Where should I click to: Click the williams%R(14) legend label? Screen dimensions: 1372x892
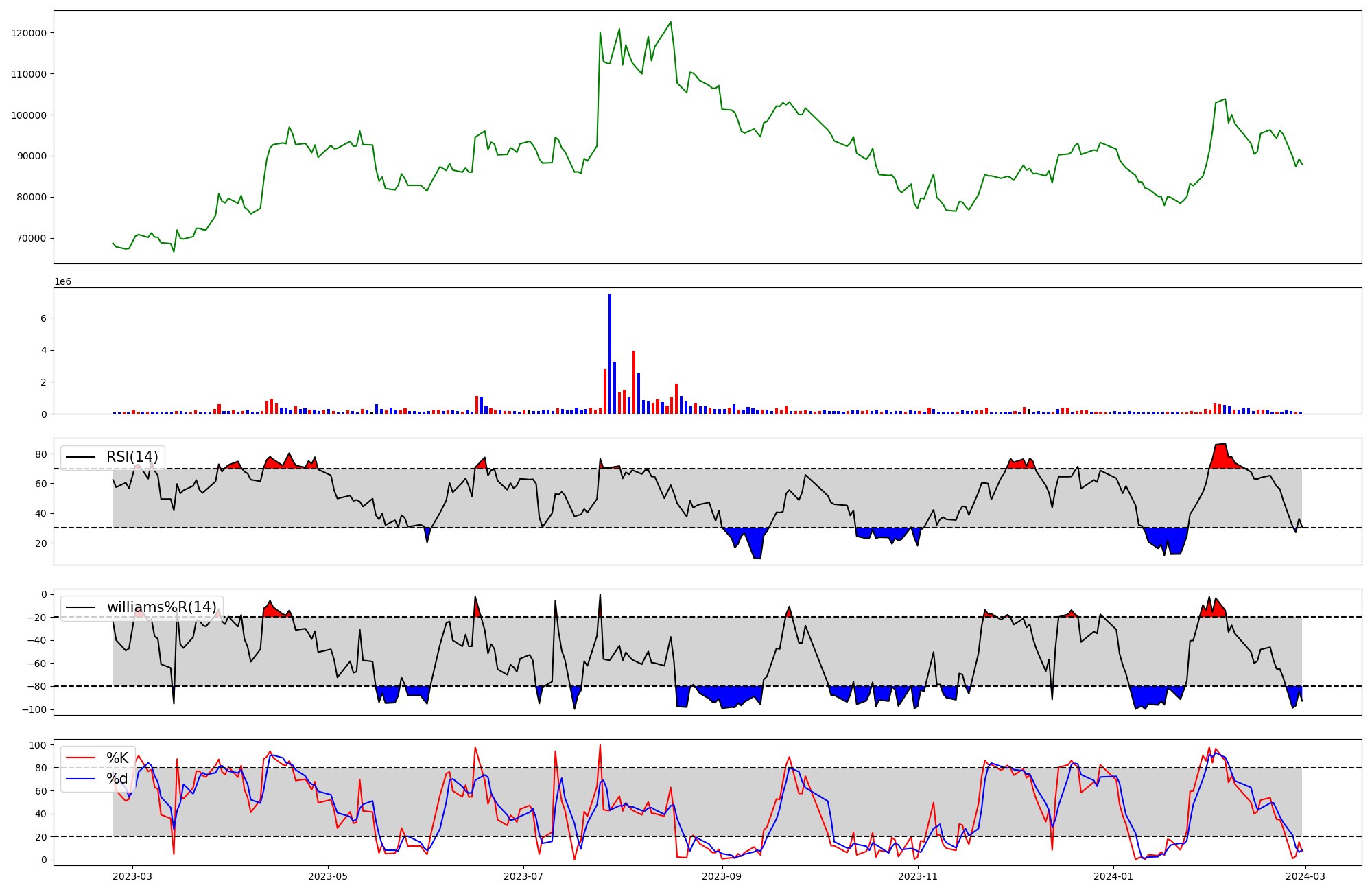point(161,607)
